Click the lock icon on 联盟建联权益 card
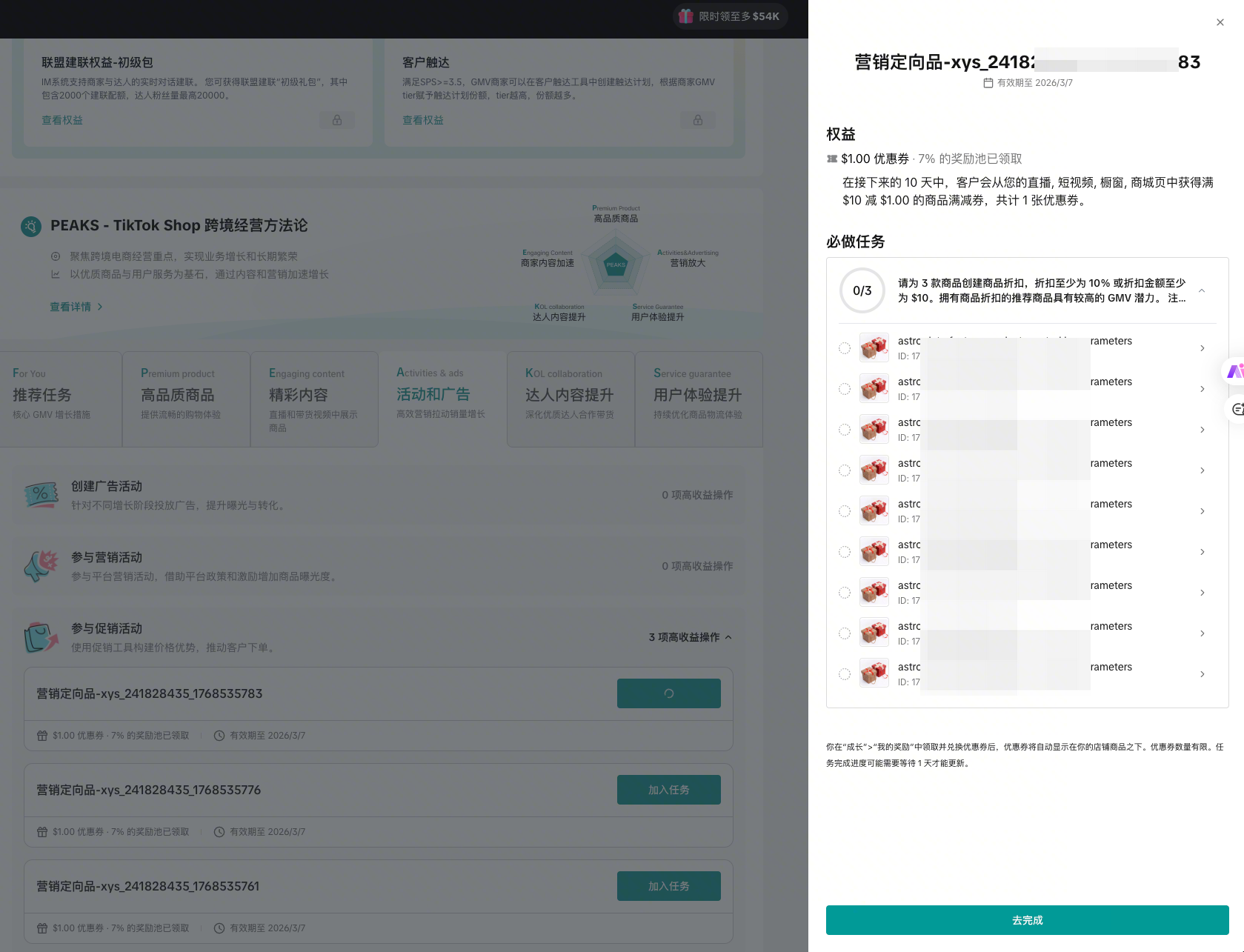Viewport: 1244px width, 952px height. pyautogui.click(x=337, y=120)
